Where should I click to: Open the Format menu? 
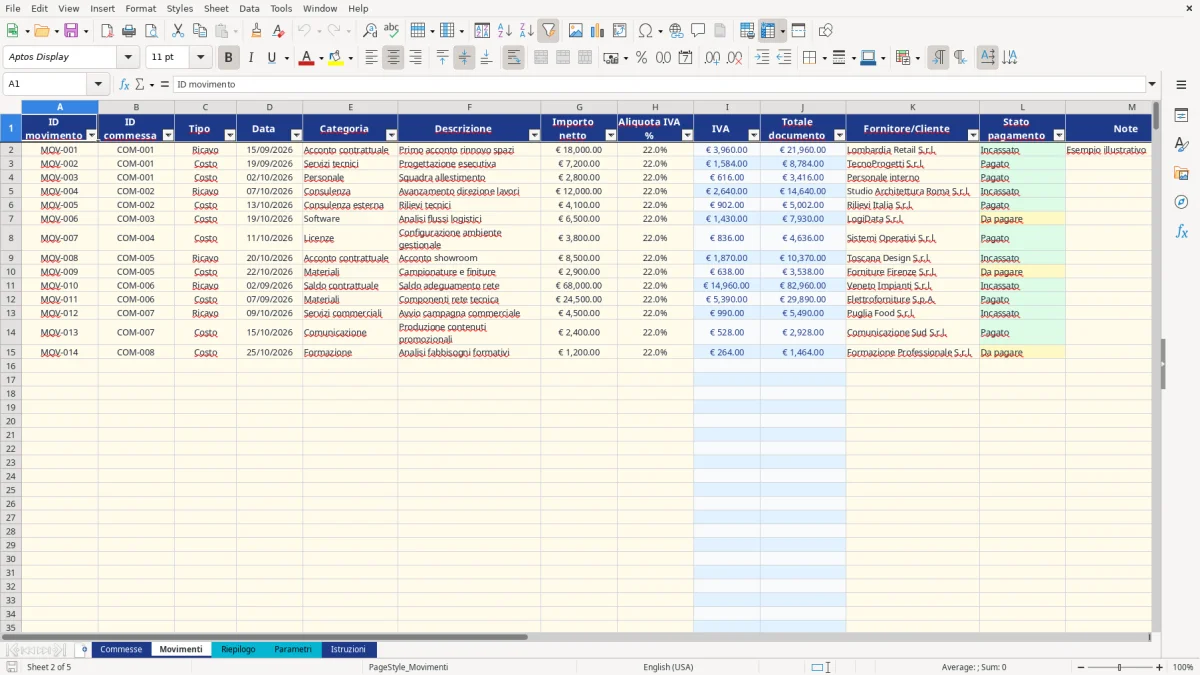tap(140, 8)
